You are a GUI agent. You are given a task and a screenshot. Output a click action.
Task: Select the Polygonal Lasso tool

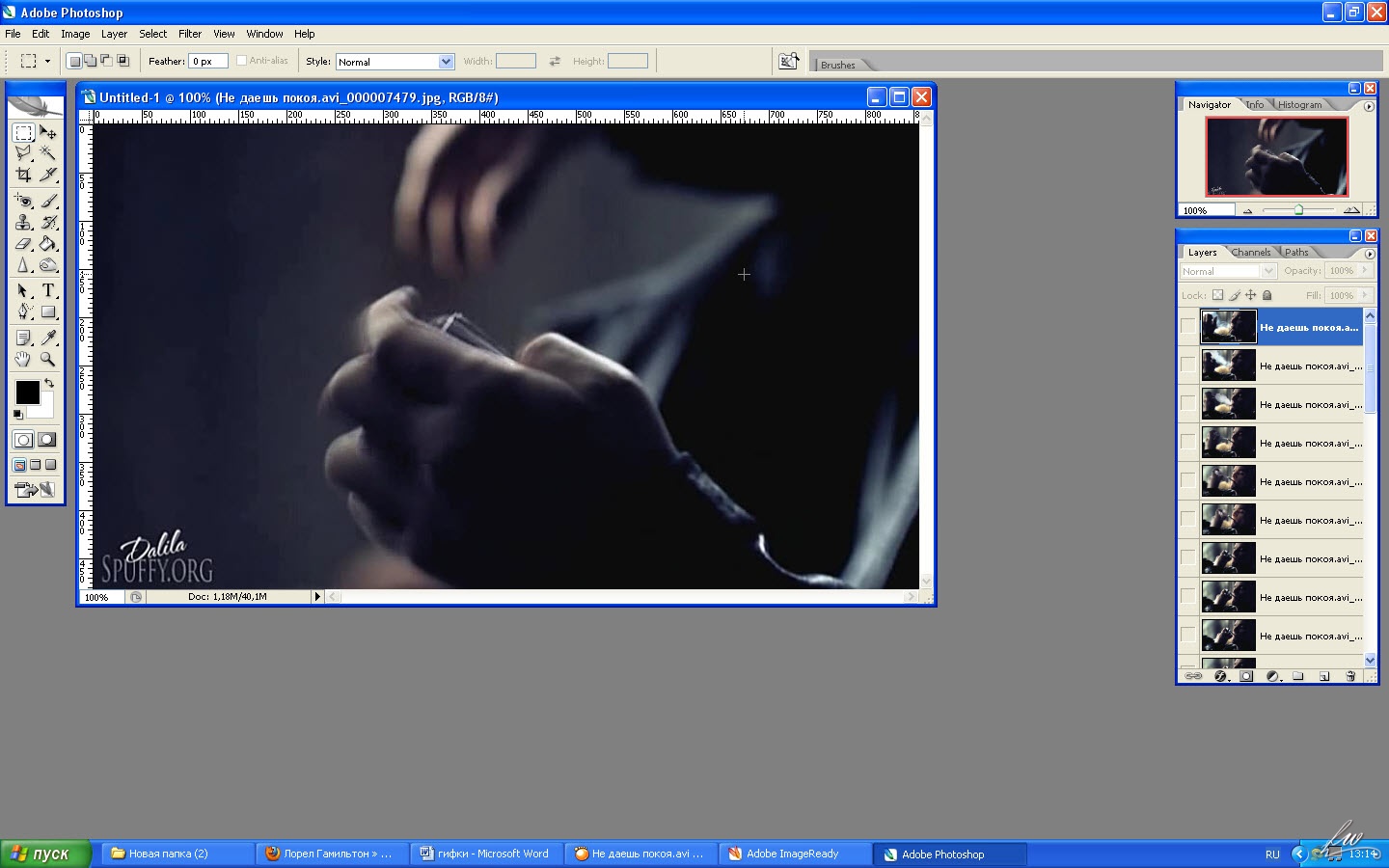[x=23, y=153]
